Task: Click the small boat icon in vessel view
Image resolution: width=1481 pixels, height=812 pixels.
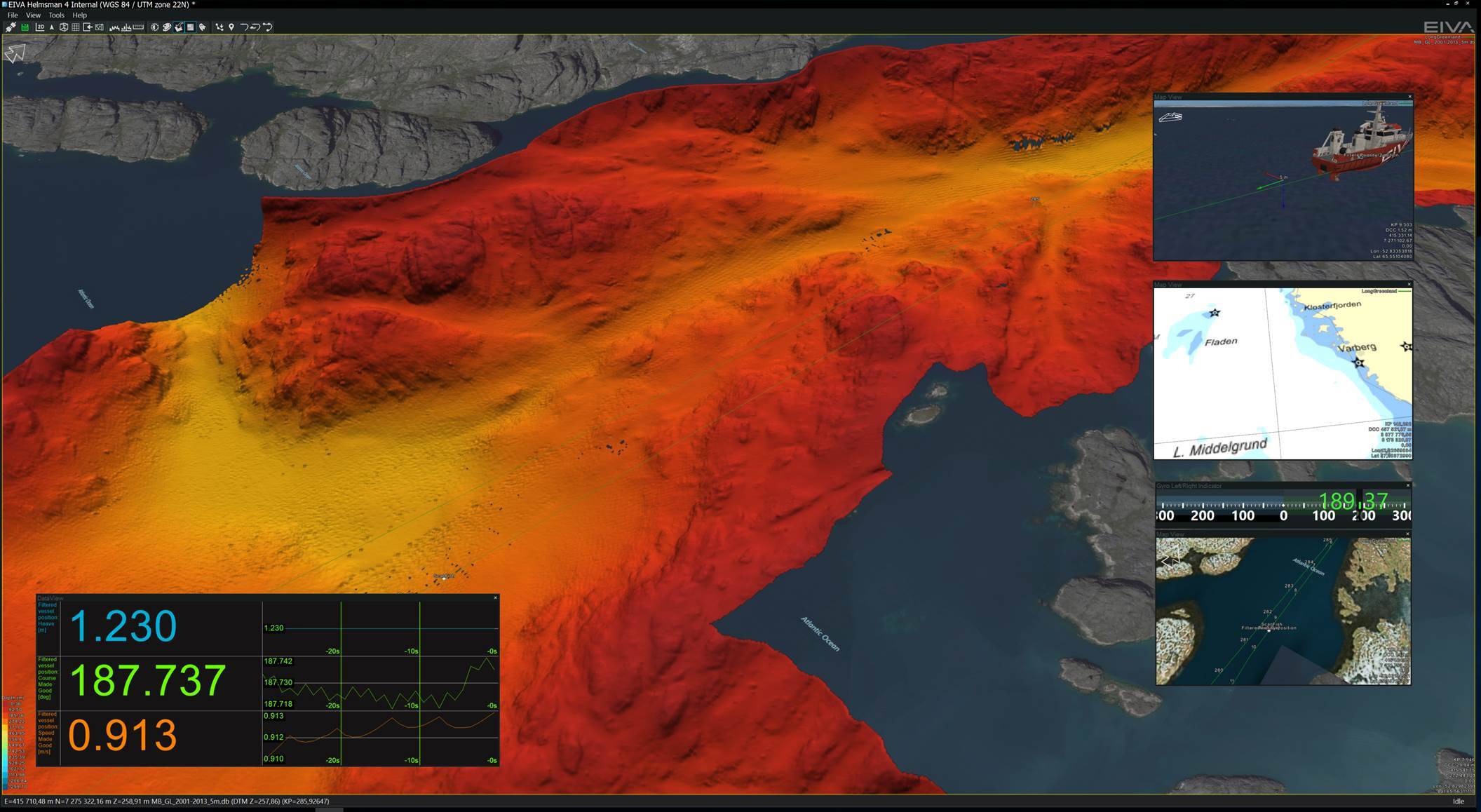Action: (1170, 117)
